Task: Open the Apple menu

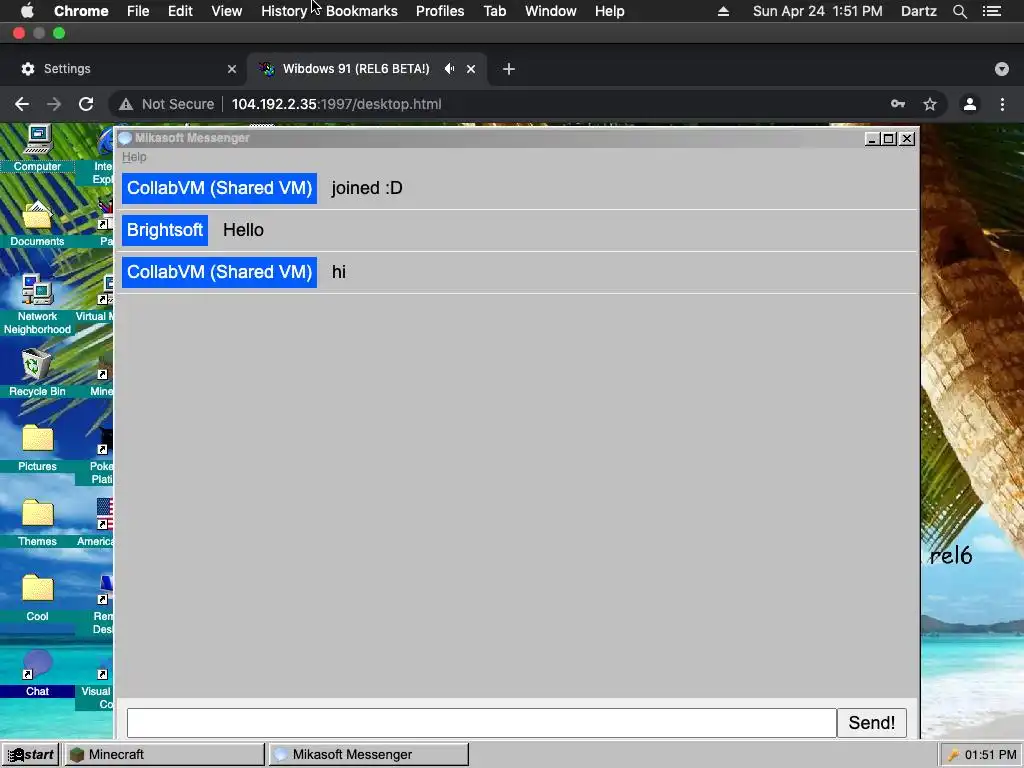Action: [x=27, y=11]
